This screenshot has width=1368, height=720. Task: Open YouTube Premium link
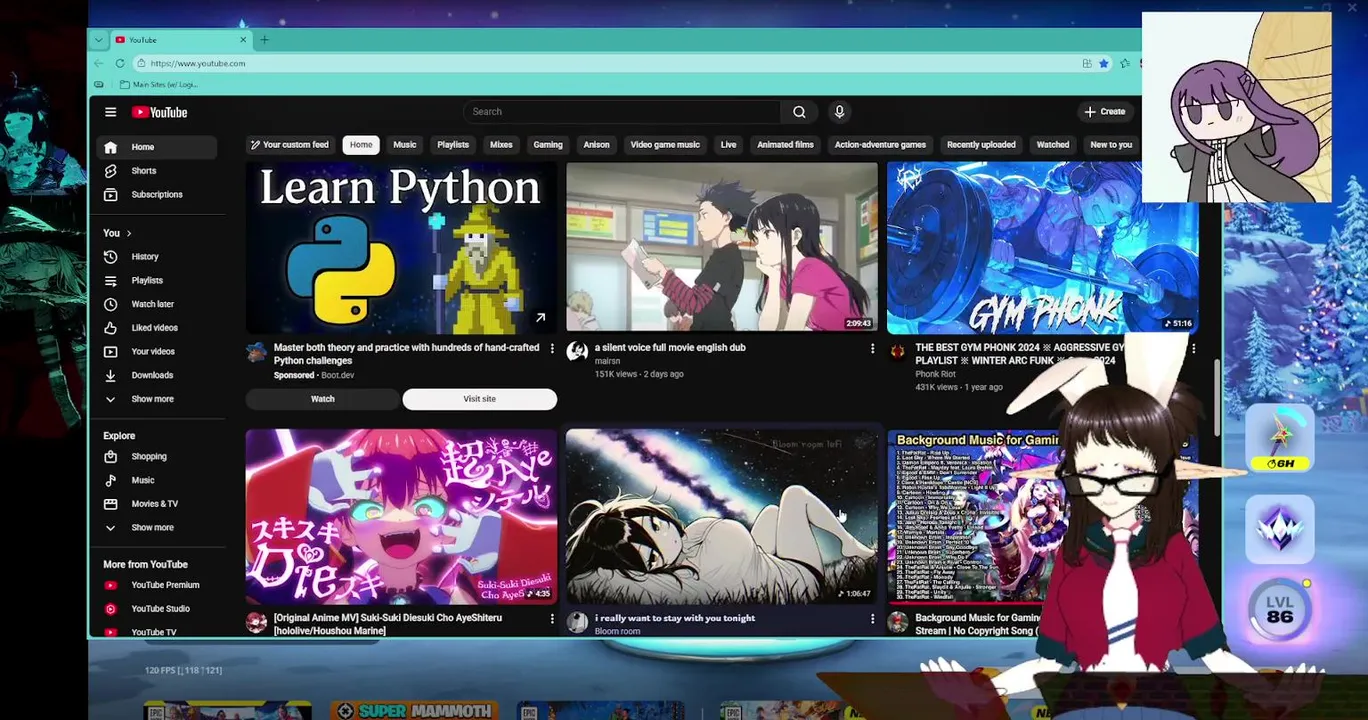(158, 585)
